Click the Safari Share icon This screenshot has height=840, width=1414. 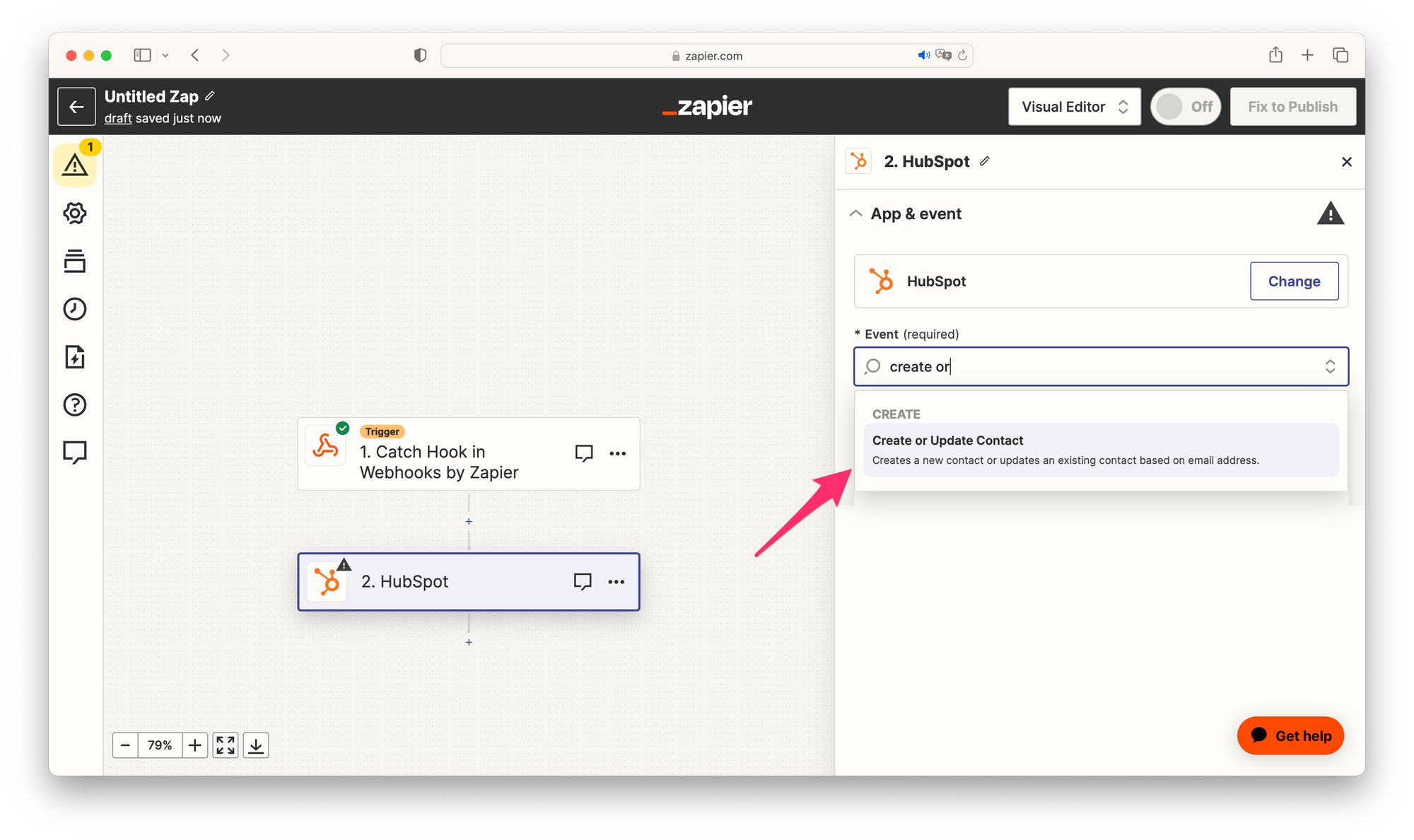coord(1275,55)
